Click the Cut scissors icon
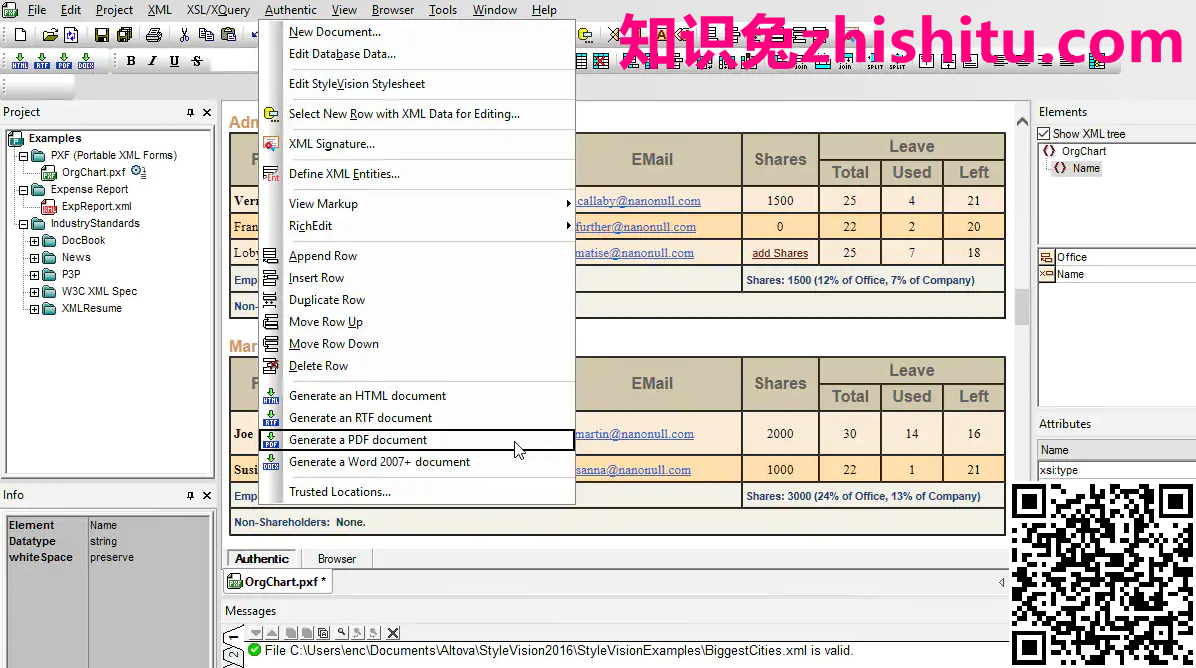This screenshot has width=1196, height=668. click(x=184, y=34)
